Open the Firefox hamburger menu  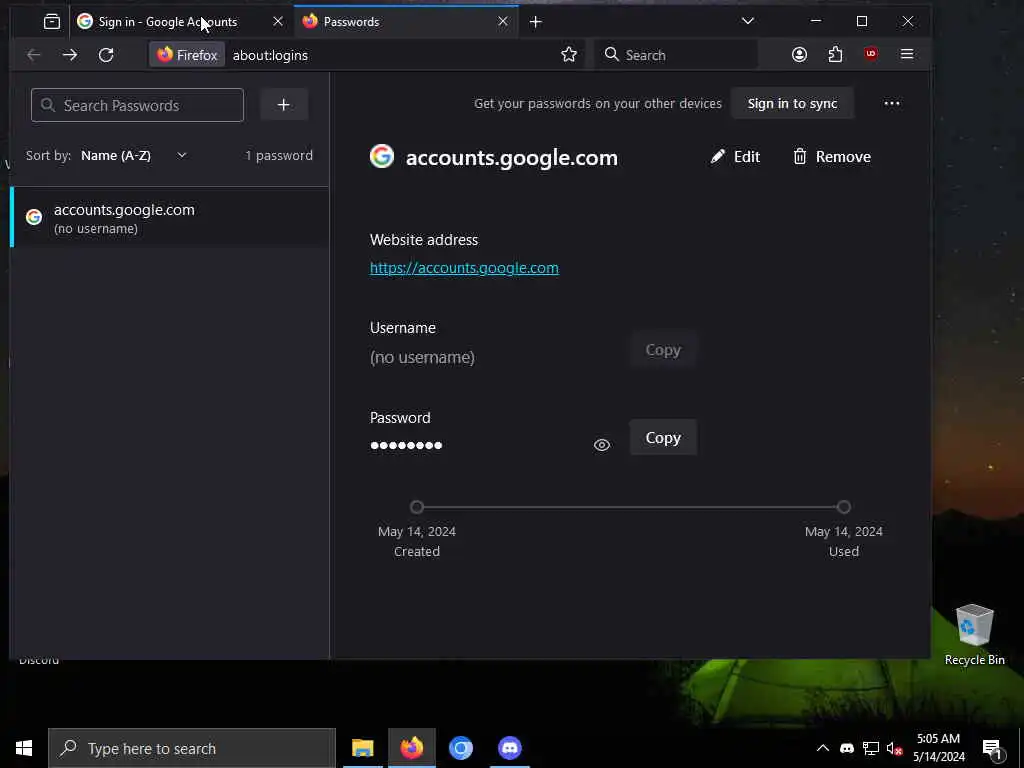pos(906,55)
